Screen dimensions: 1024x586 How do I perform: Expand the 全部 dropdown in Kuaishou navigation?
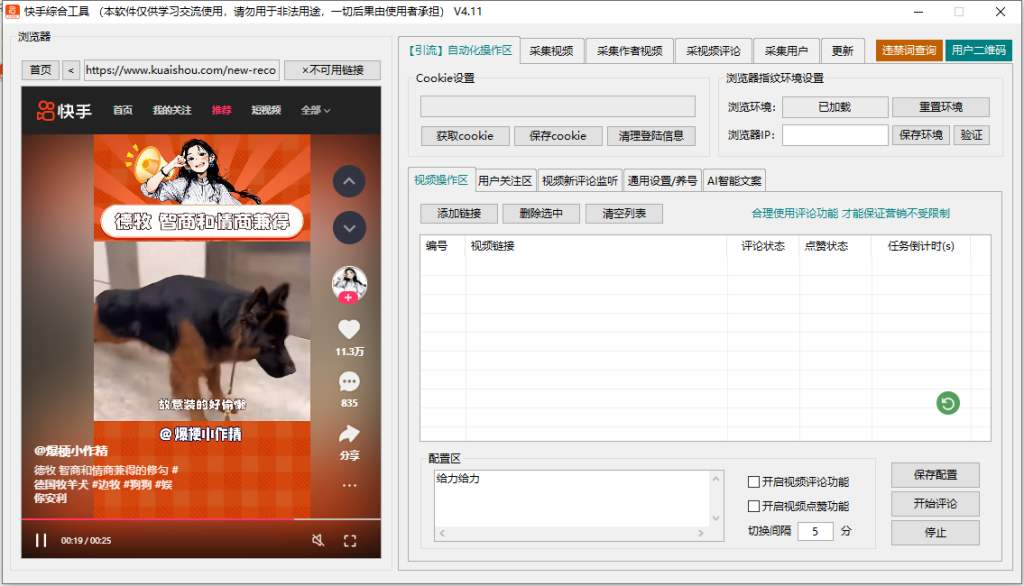click(x=315, y=110)
